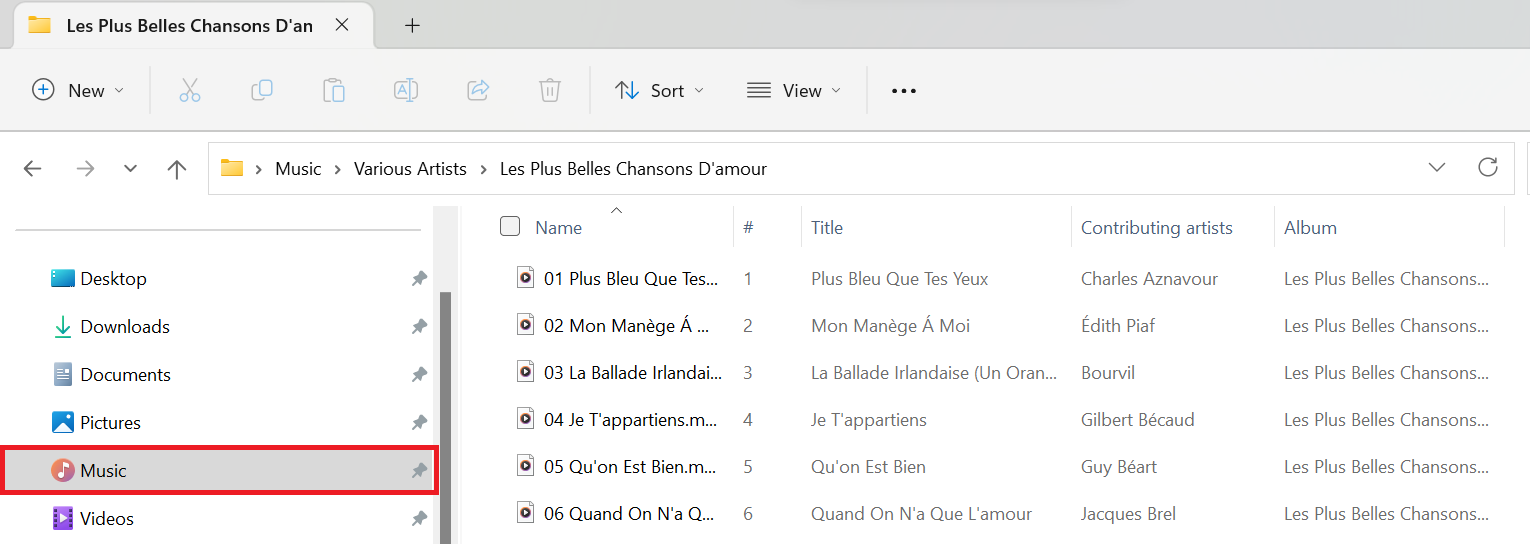Expand the View options dropdown
Screen dimensions: 1530x544
tap(794, 91)
